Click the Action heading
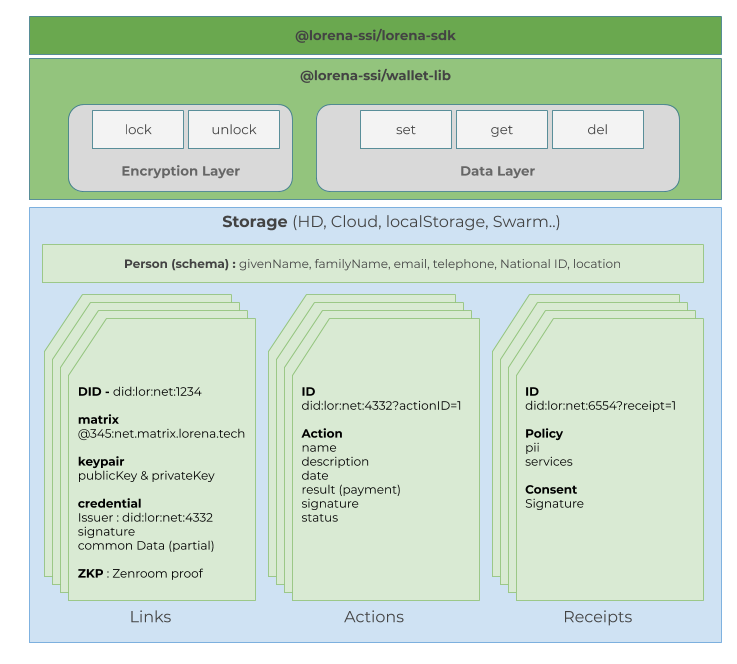 coord(322,433)
